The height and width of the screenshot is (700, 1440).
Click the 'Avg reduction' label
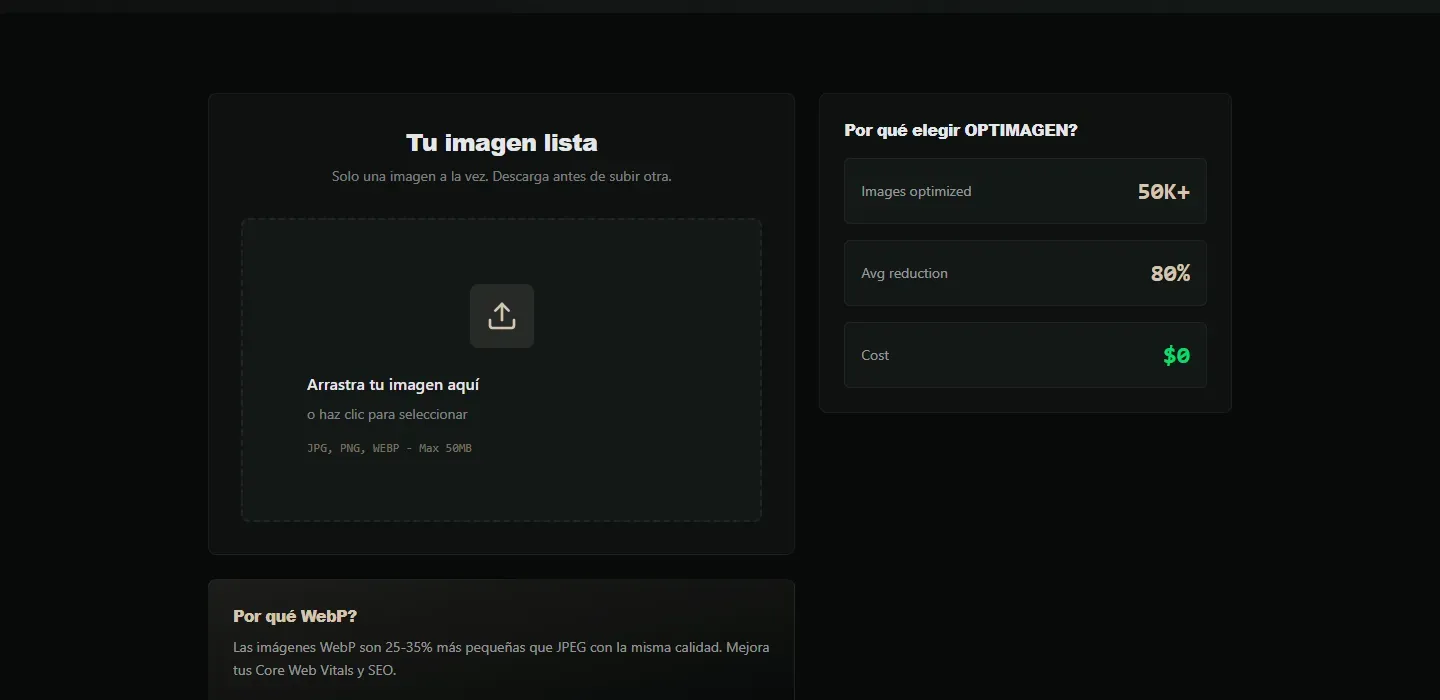pyautogui.click(x=904, y=273)
